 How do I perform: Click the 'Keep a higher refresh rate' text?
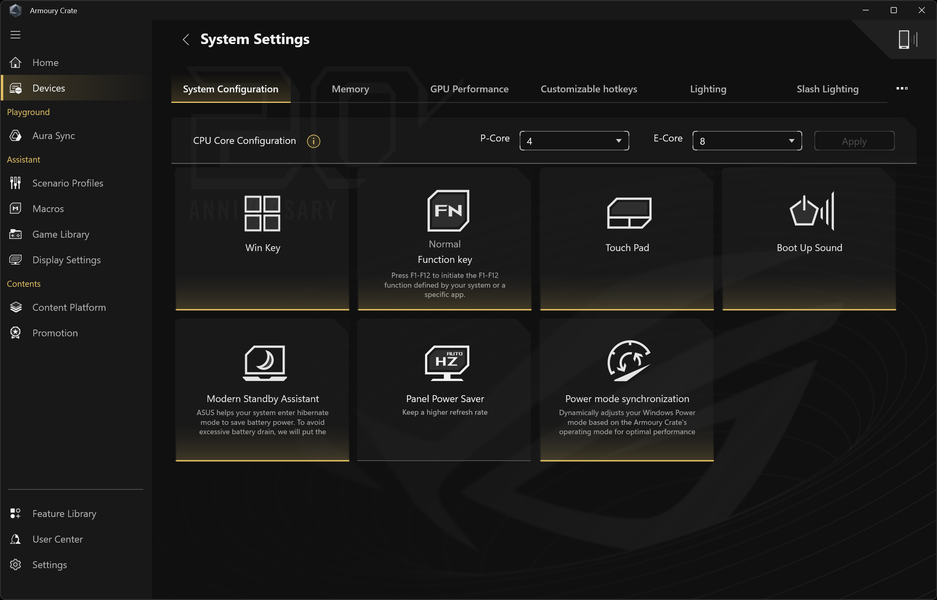pyautogui.click(x=445, y=412)
